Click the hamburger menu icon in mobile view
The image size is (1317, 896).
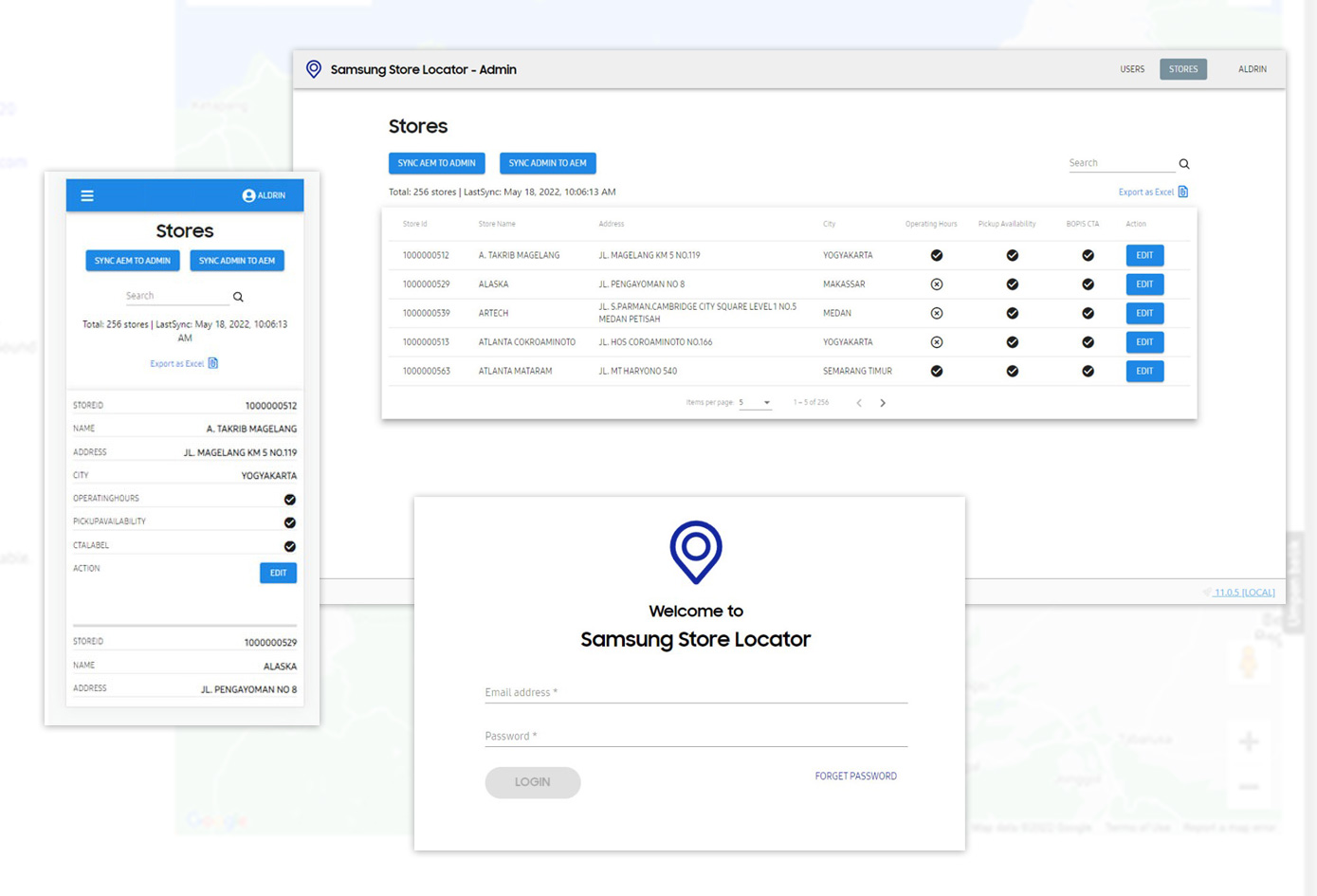(x=87, y=195)
